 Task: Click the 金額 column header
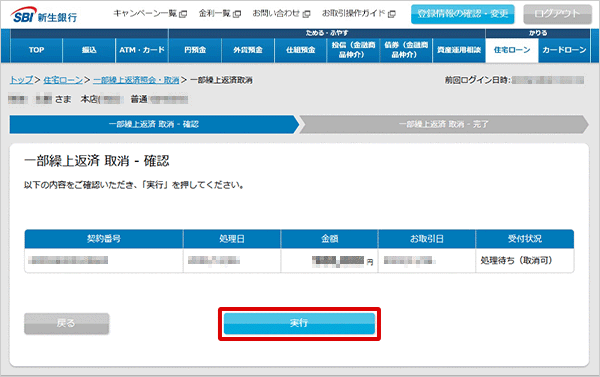(x=329, y=239)
